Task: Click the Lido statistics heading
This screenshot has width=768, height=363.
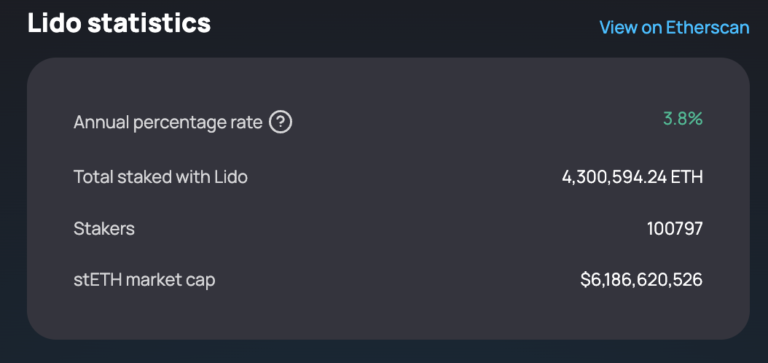Action: 119,23
